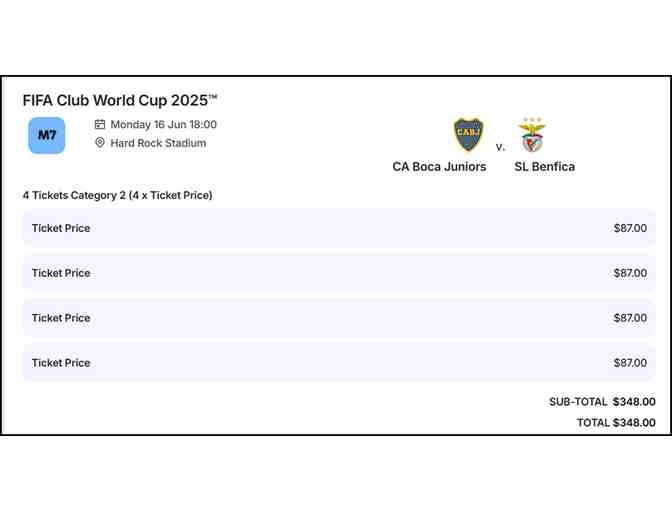Select the fourth Ticket Price row label
The width and height of the screenshot is (672, 510).
coord(61,363)
